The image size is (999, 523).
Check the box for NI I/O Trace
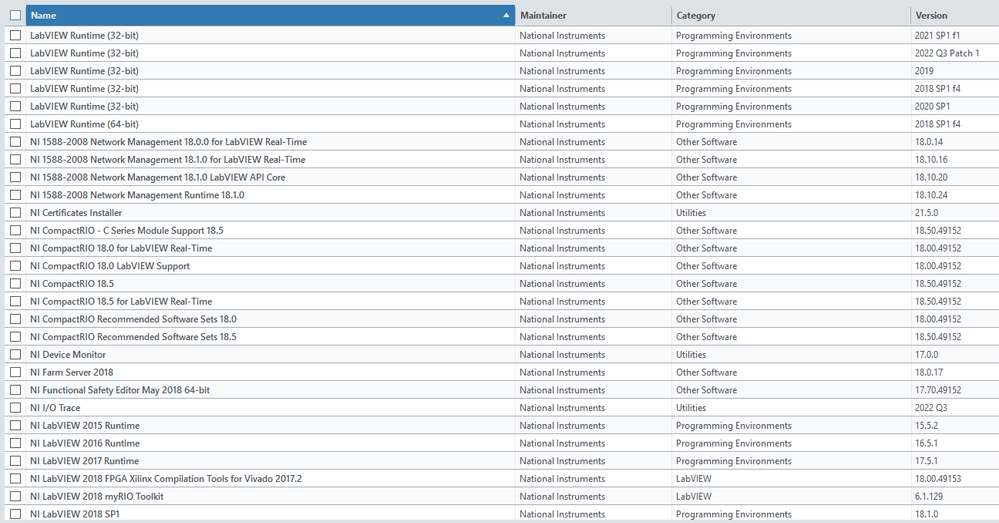(x=15, y=408)
